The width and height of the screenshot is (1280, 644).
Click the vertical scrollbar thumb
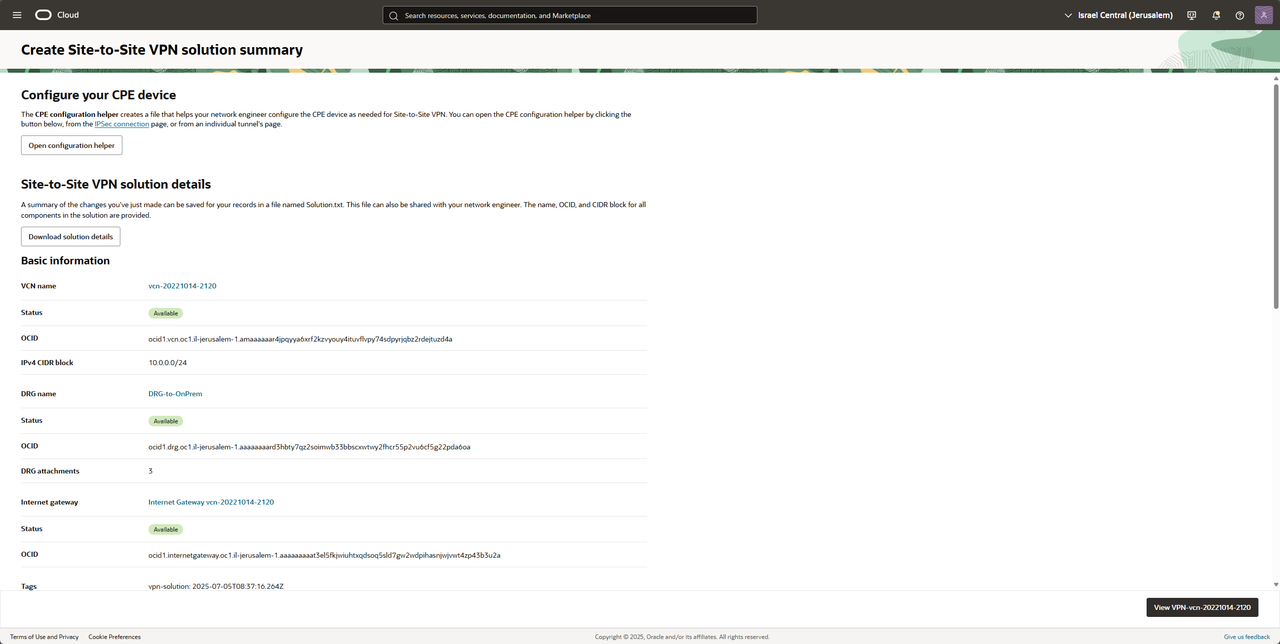[1275, 195]
